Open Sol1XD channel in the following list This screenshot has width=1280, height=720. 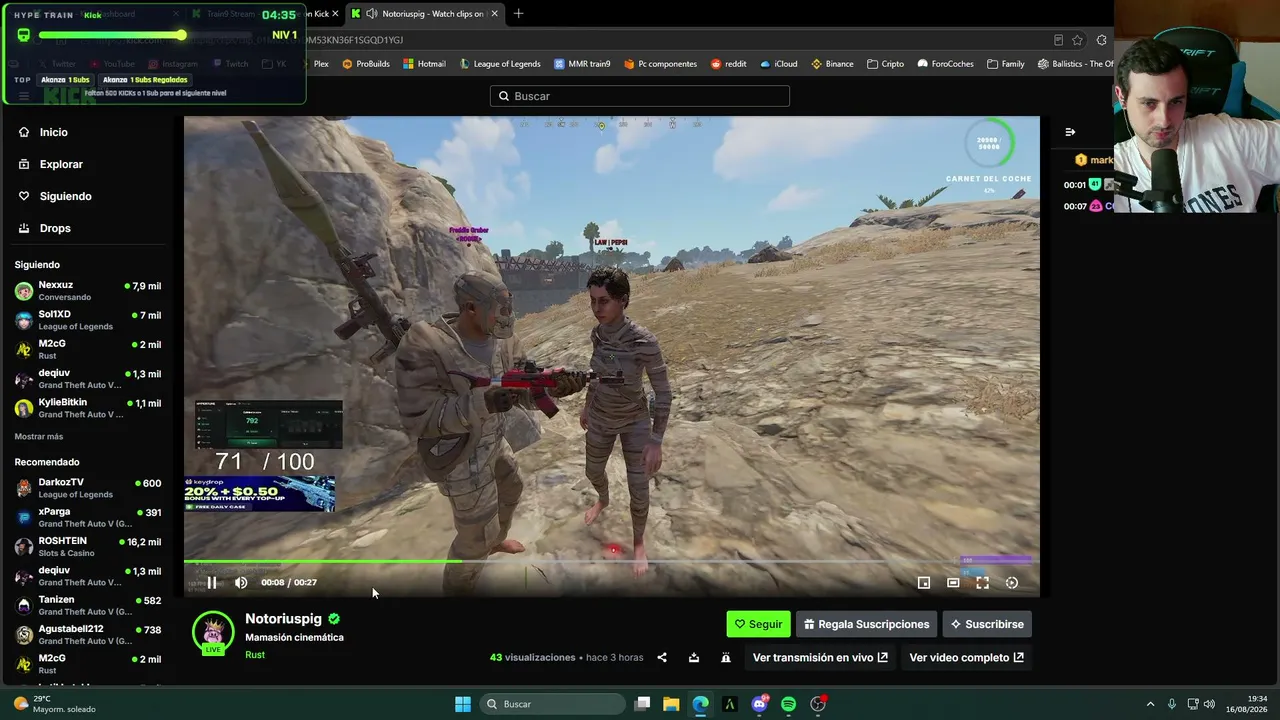(x=88, y=320)
